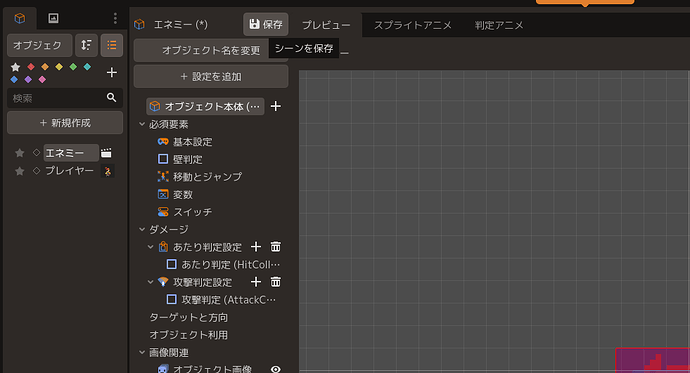
Task: Open ターゲットと方向 section
Action: tap(188, 317)
